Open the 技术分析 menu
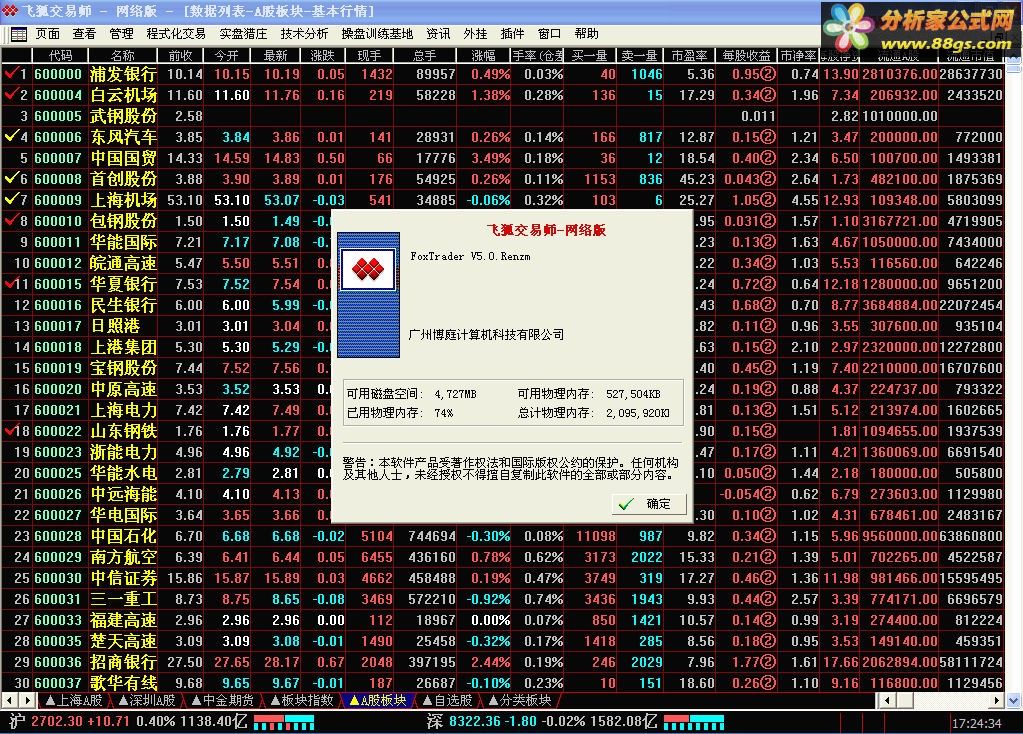The height and width of the screenshot is (734, 1023). [x=305, y=34]
